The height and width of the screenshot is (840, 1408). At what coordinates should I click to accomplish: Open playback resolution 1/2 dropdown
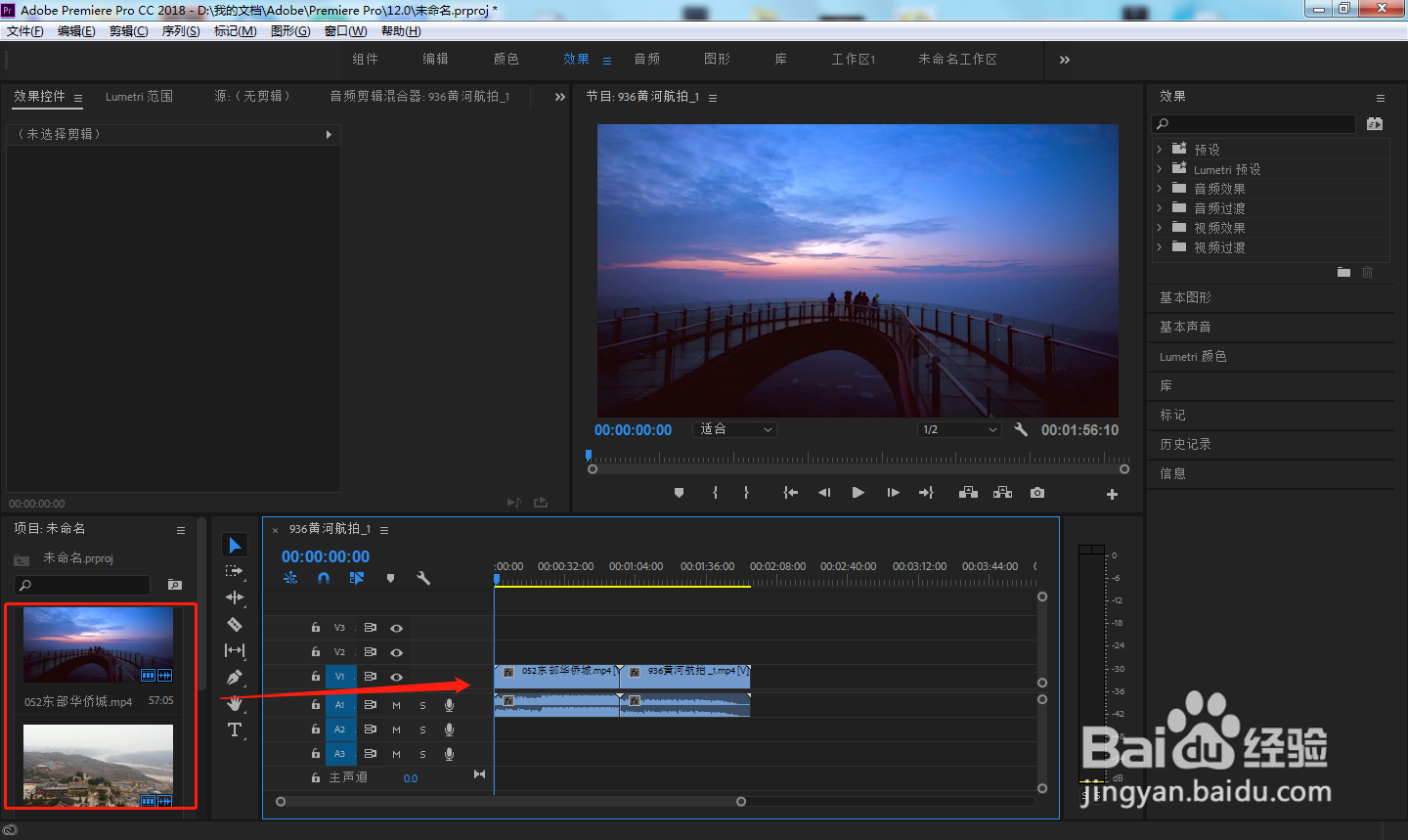(960, 429)
